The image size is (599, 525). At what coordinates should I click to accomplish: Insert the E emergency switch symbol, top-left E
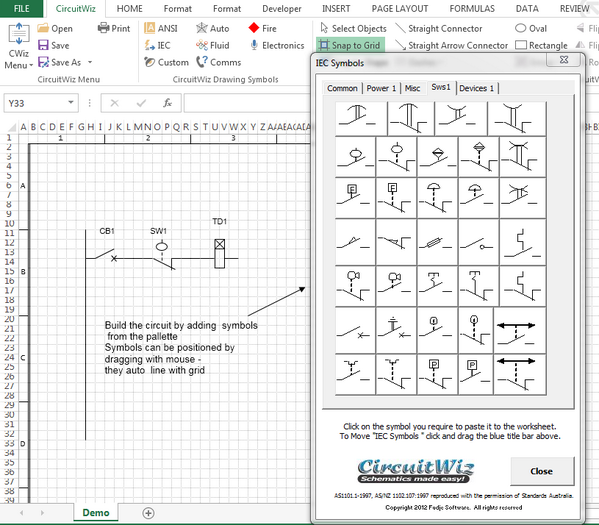pyautogui.click(x=355, y=198)
